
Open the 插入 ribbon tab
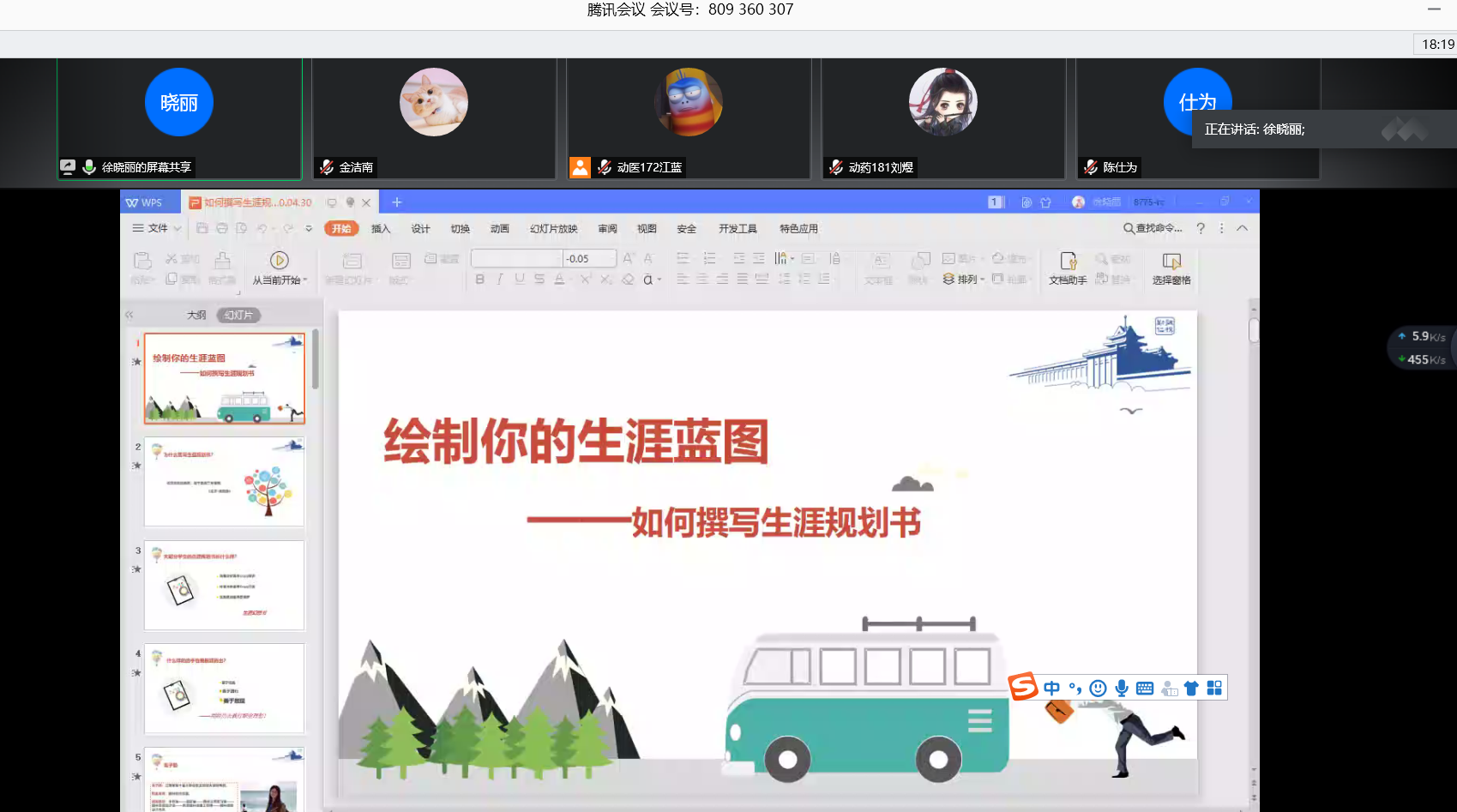[381, 229]
